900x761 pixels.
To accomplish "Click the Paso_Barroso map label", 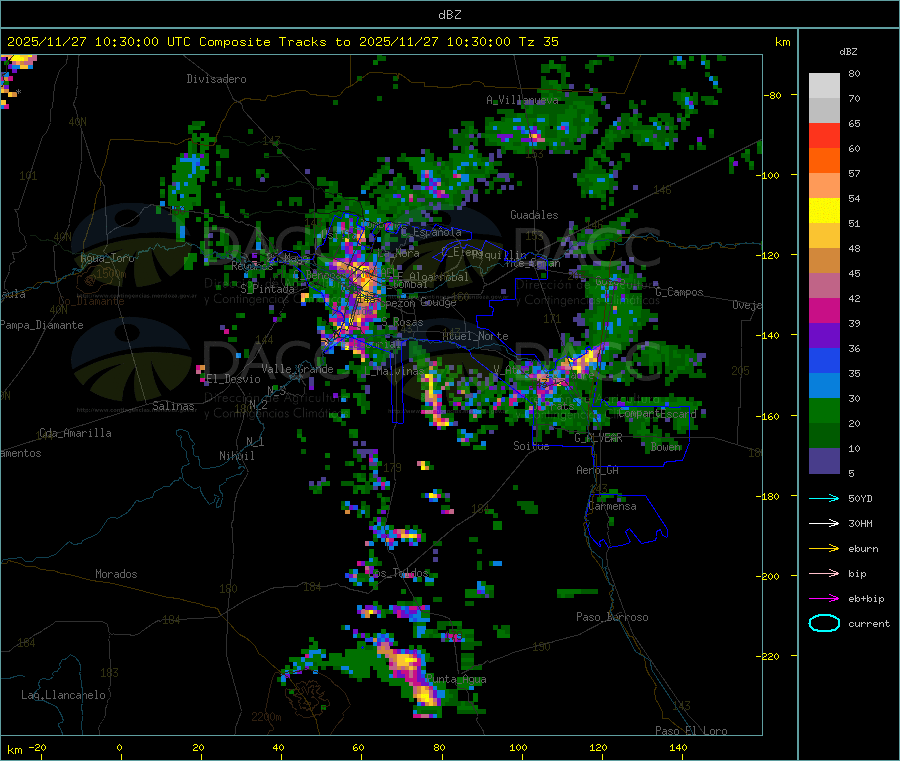I will [x=612, y=617].
